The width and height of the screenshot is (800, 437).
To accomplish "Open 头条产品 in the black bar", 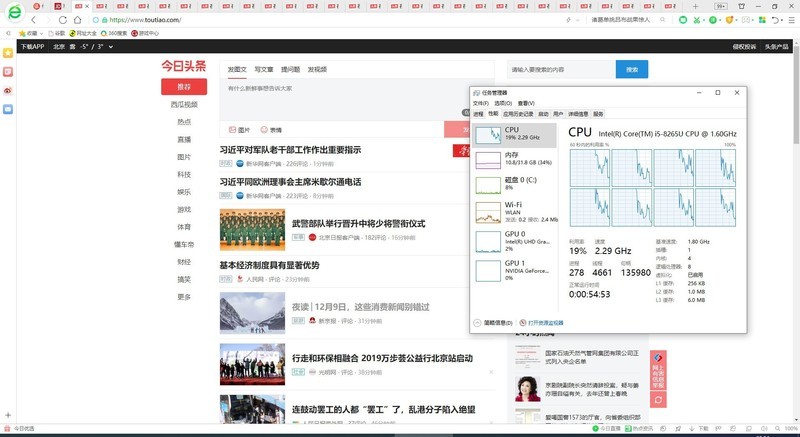I will pyautogui.click(x=776, y=46).
